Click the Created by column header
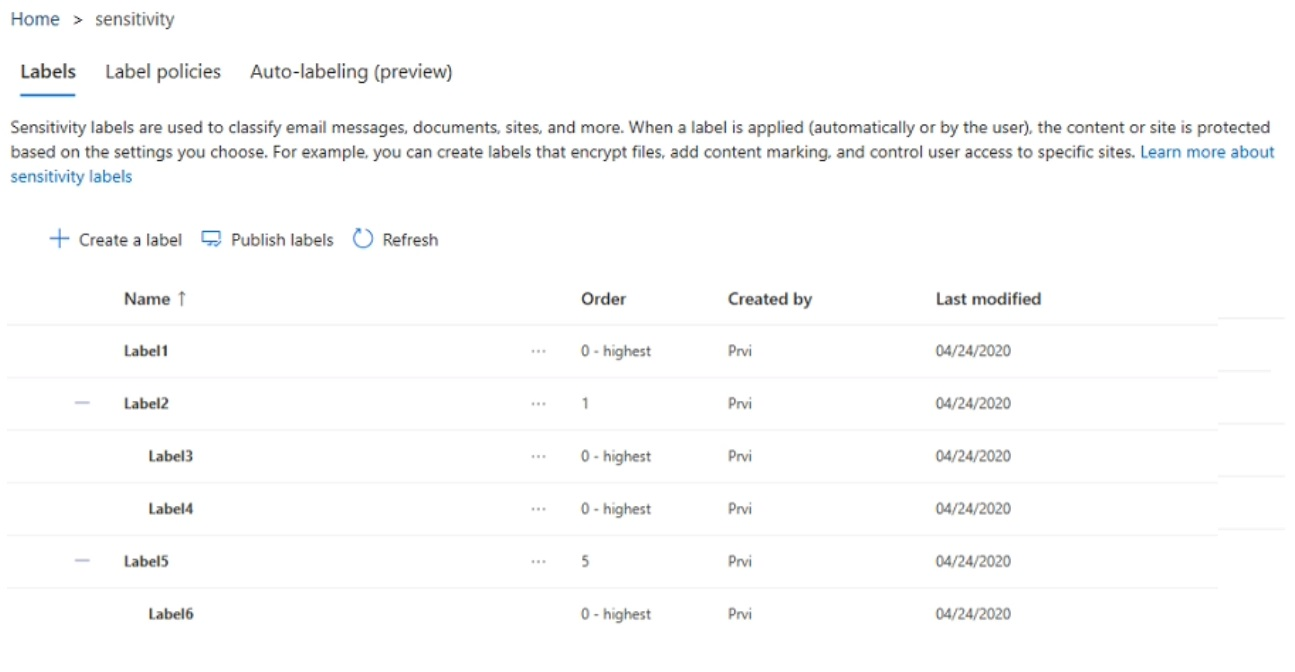Image resolution: width=1295 pixels, height=672 pixels. pyautogui.click(x=769, y=299)
